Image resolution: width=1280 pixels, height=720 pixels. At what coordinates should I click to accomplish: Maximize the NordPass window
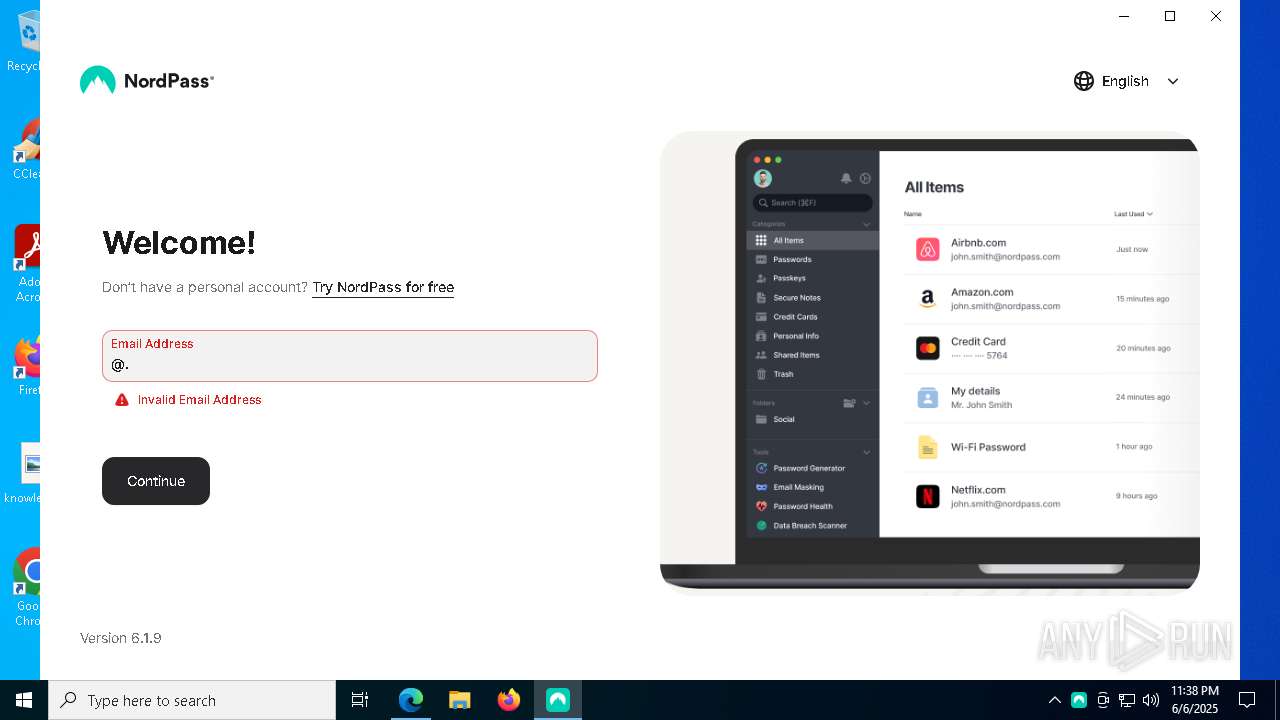click(x=1170, y=16)
